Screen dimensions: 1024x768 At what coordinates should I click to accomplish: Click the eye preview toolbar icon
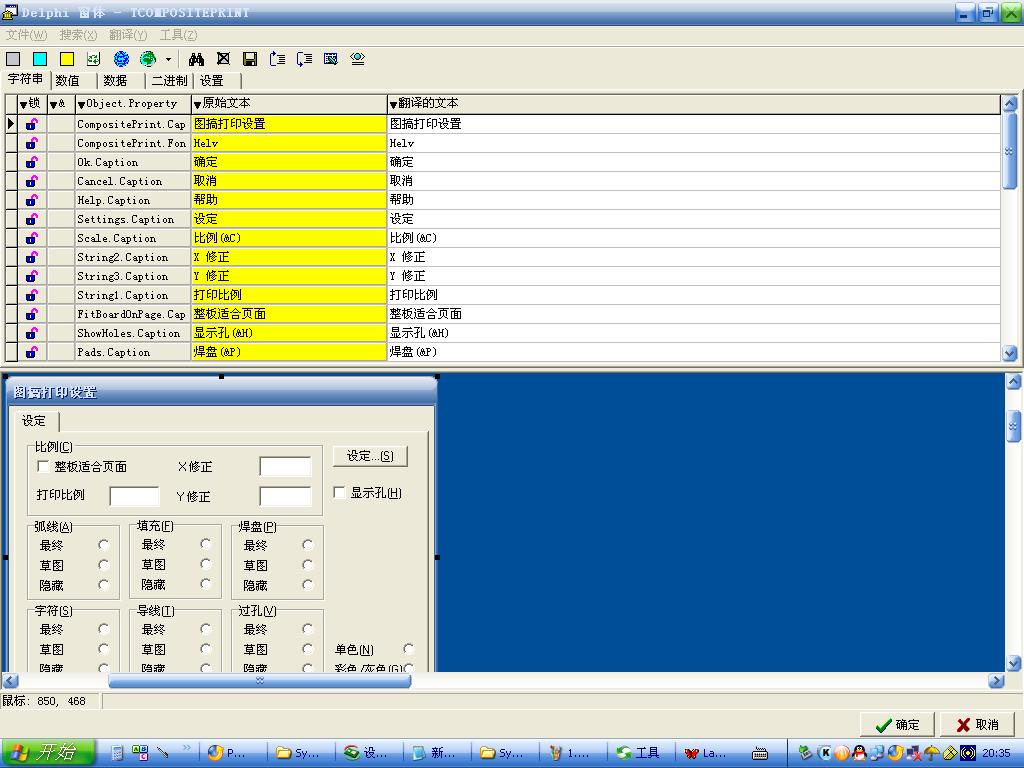357,59
